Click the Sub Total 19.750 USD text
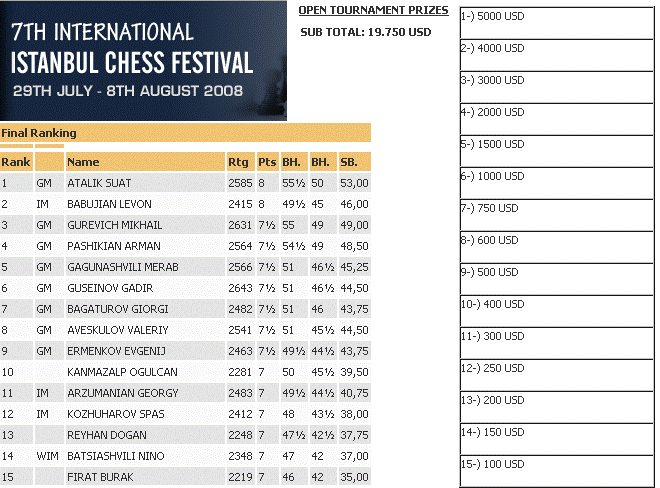The image size is (660, 488). click(366, 32)
